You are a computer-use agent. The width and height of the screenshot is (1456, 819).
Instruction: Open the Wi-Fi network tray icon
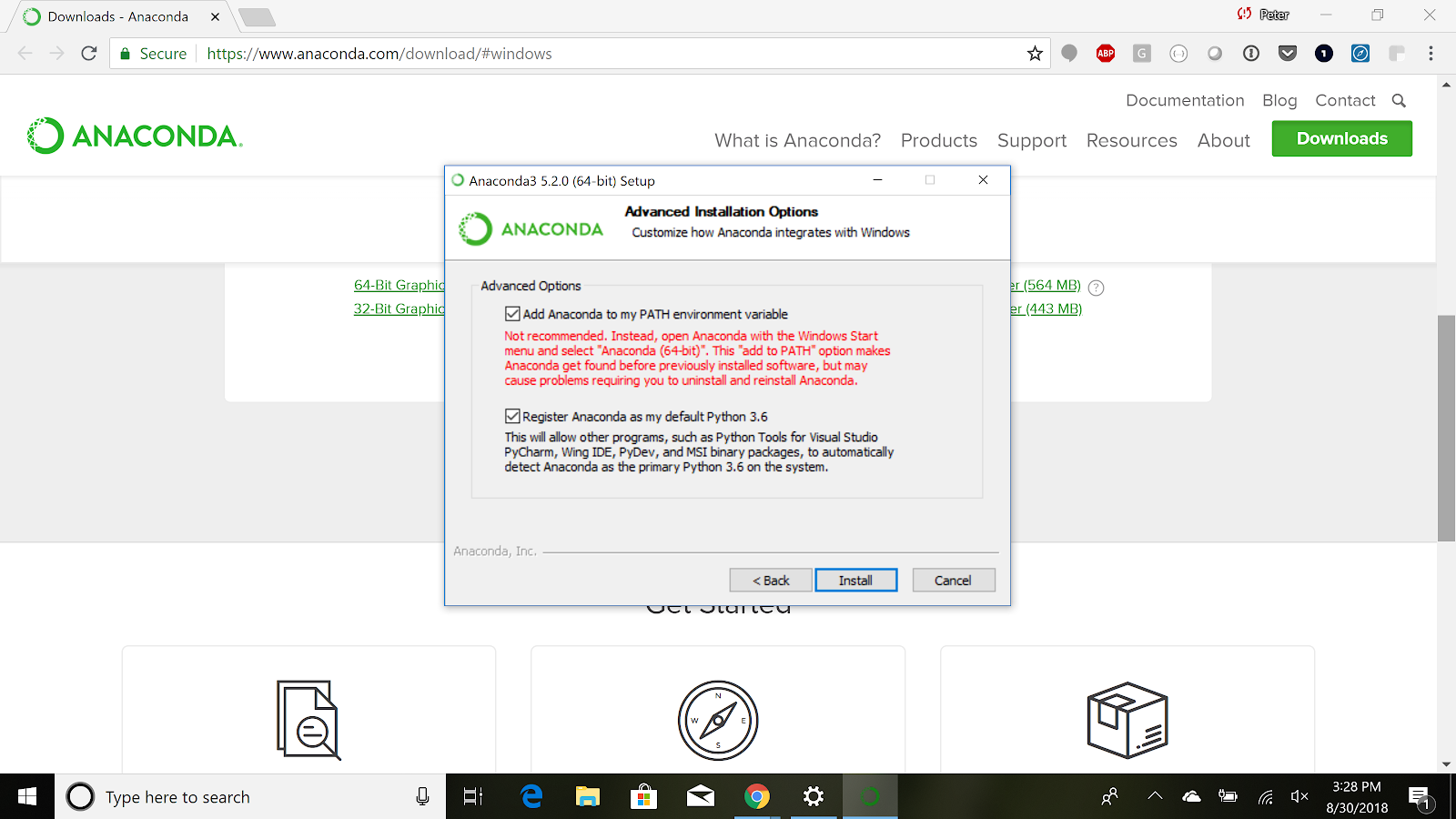1265,797
